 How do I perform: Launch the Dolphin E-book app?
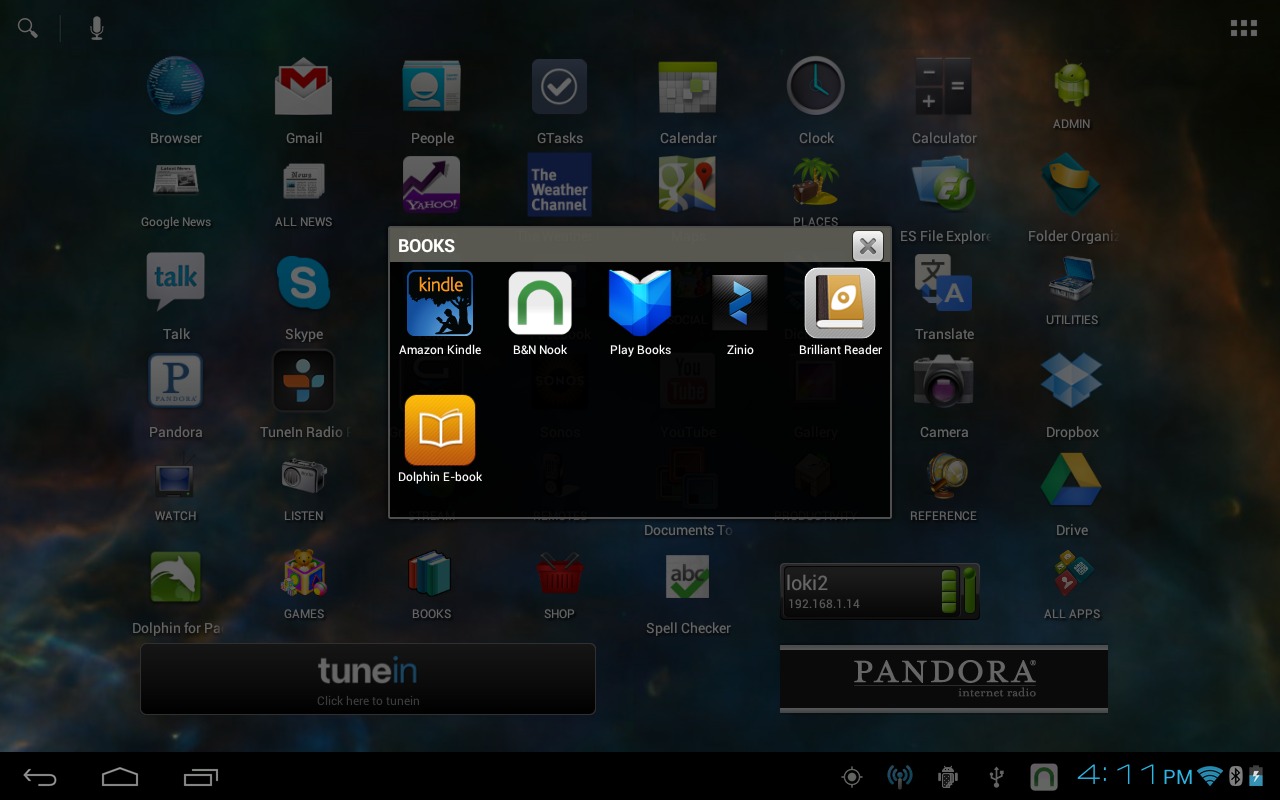[x=440, y=440]
